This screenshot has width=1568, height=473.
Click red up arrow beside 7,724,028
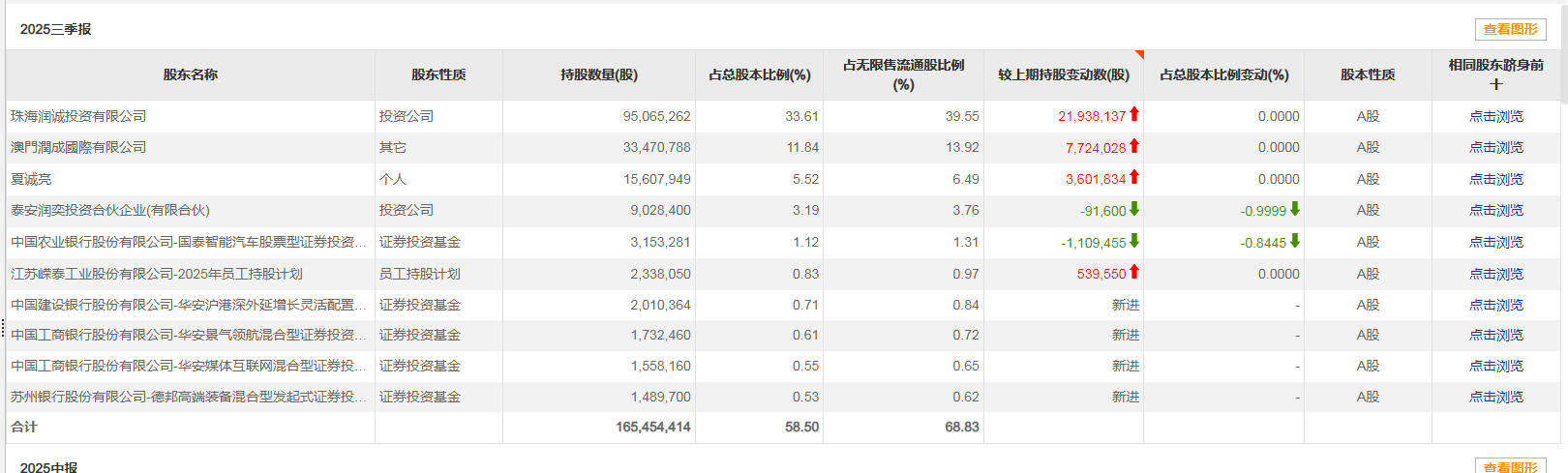[1134, 146]
